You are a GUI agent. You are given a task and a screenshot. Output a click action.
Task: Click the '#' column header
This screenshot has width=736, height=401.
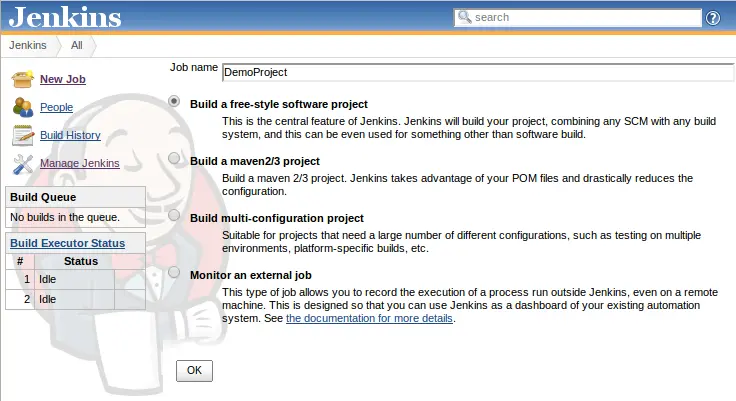coord(20,261)
